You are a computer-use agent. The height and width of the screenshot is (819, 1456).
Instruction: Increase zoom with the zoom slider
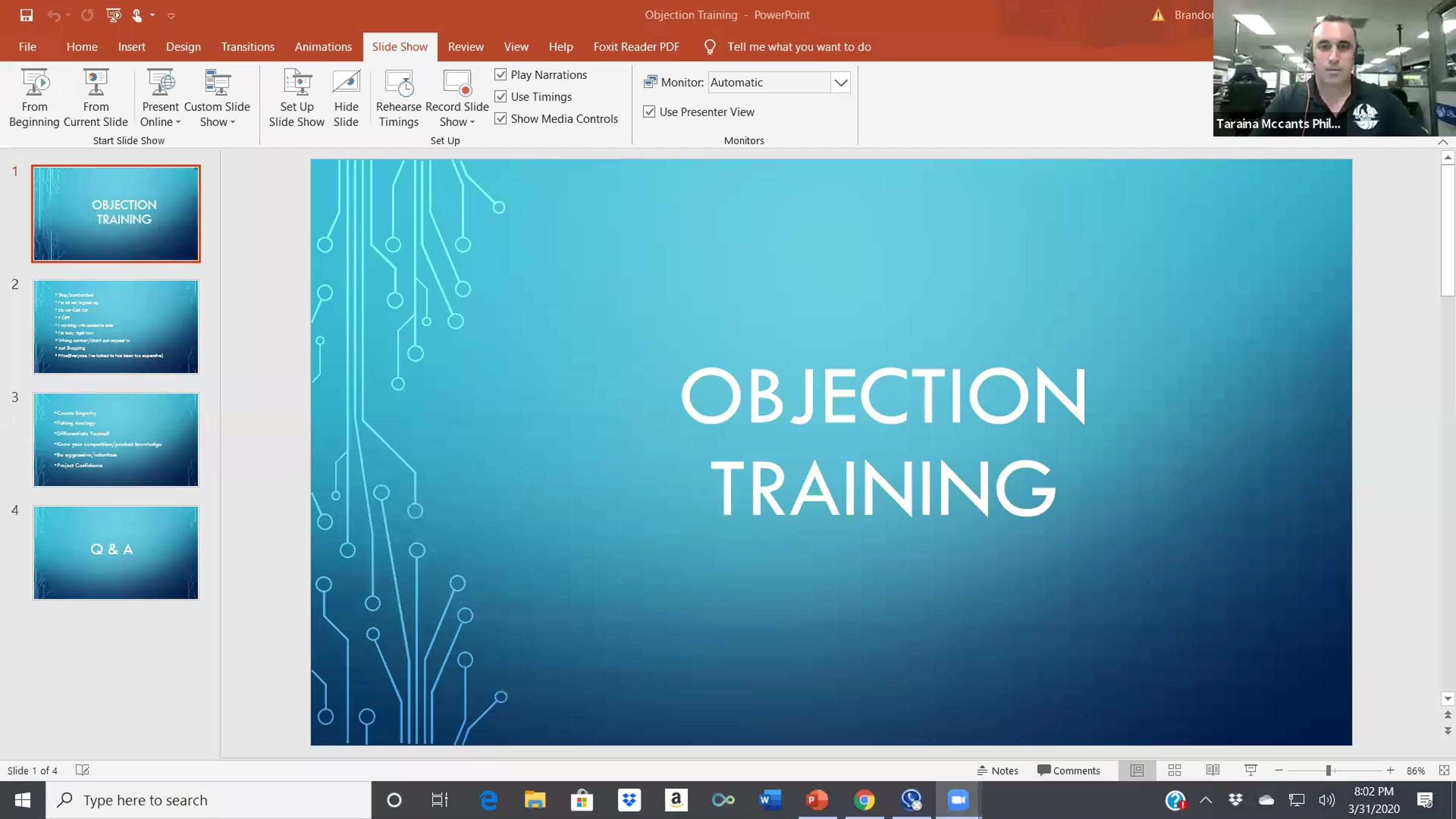pos(1389,770)
